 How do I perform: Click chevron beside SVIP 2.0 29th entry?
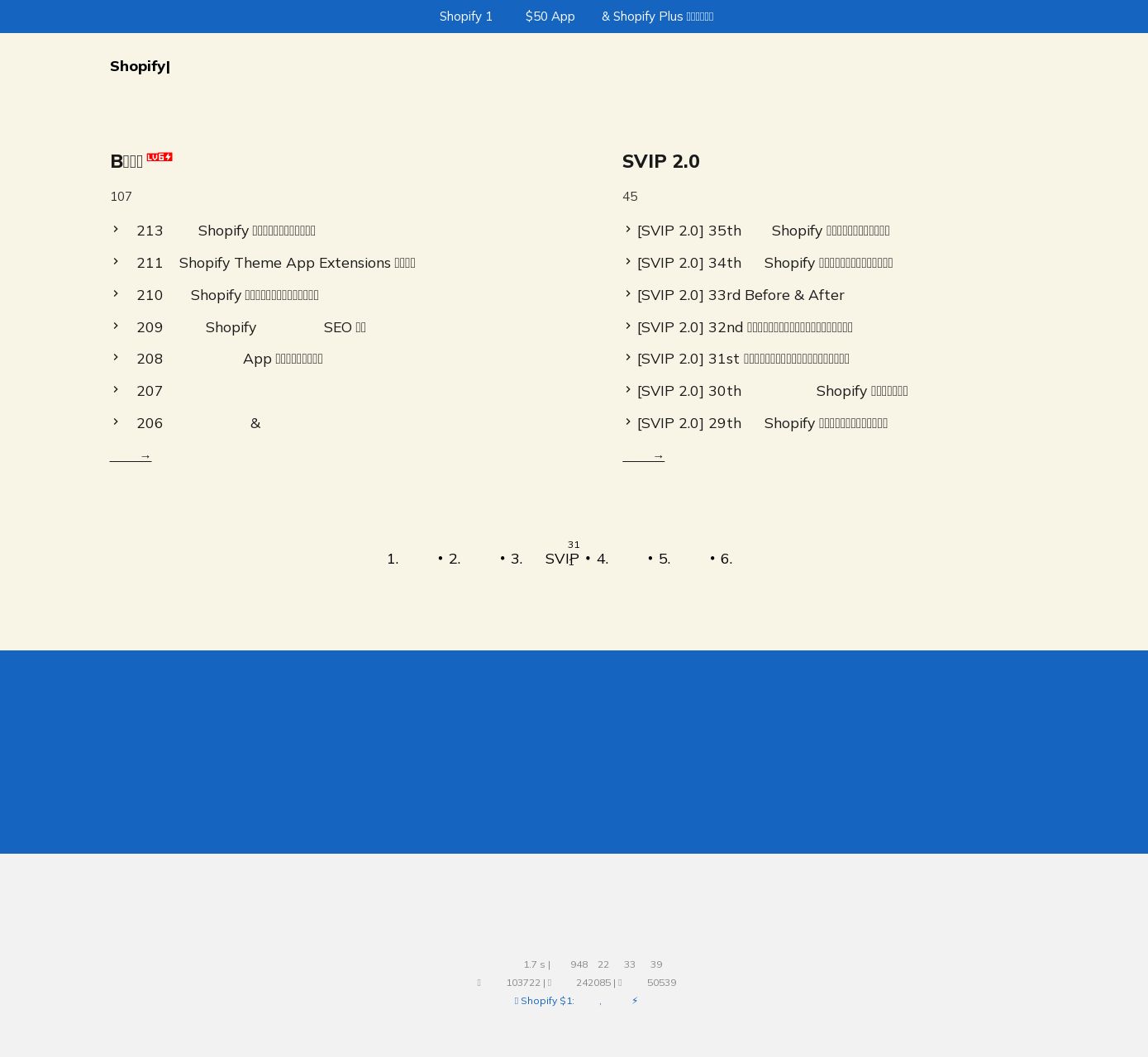pyautogui.click(x=628, y=421)
